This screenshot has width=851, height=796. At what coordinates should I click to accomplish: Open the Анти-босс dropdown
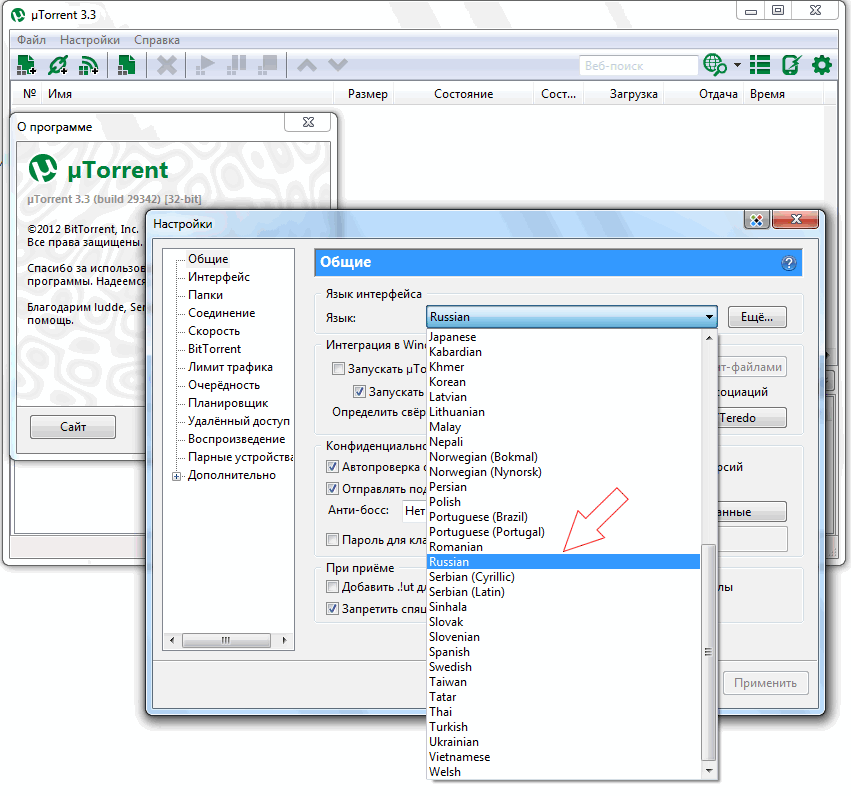(x=415, y=511)
